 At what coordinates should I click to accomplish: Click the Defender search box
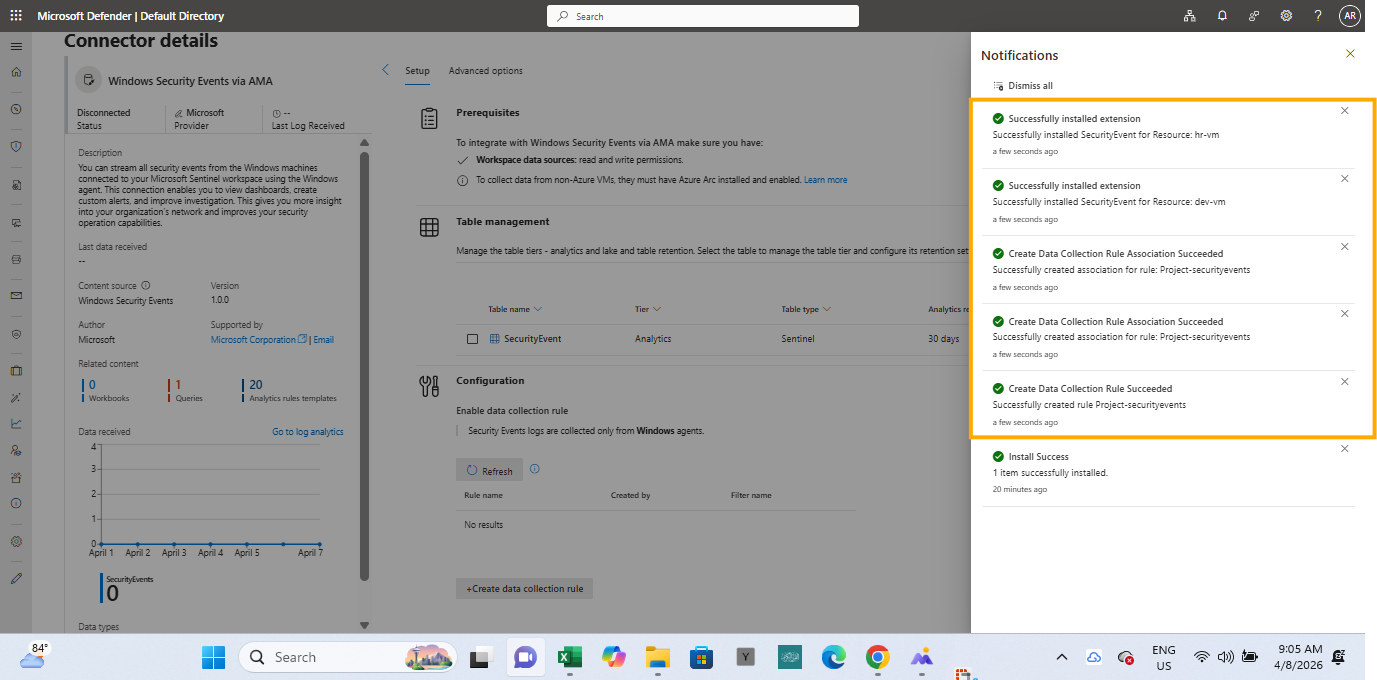pos(703,16)
